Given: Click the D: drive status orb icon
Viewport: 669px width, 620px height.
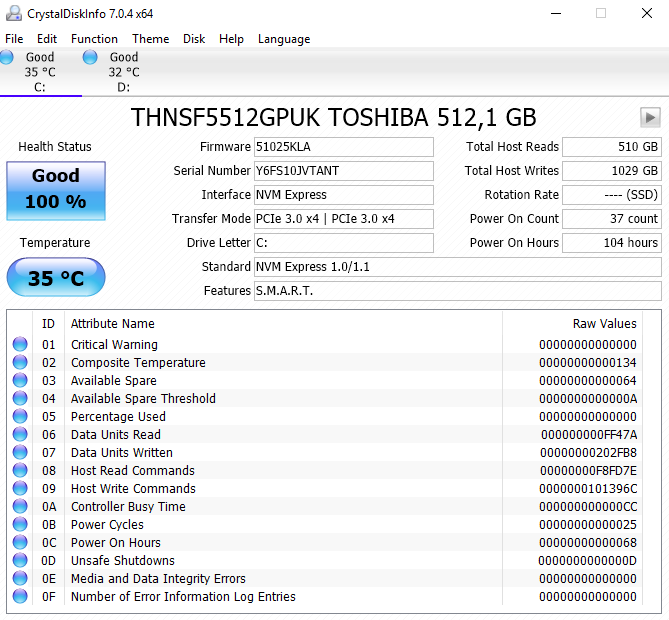Looking at the screenshot, I should click(x=90, y=57).
